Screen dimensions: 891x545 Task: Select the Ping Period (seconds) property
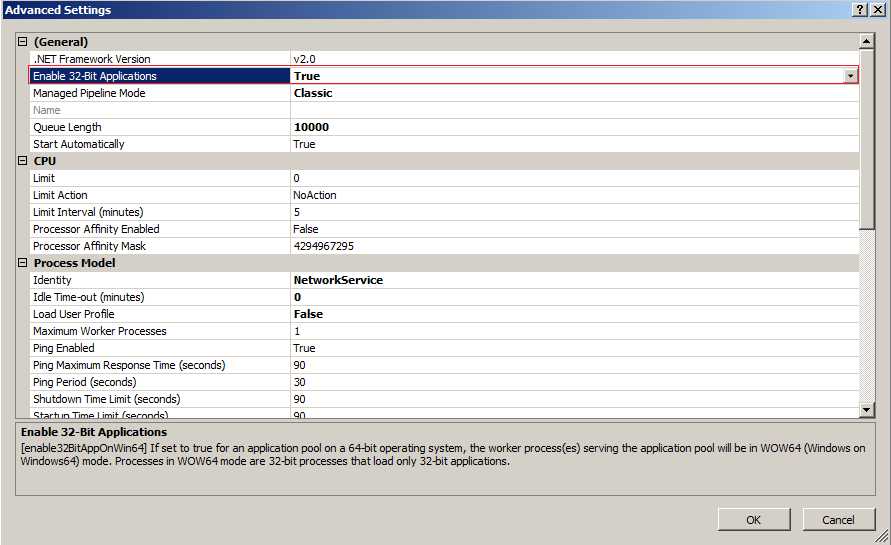pyautogui.click(x=85, y=382)
